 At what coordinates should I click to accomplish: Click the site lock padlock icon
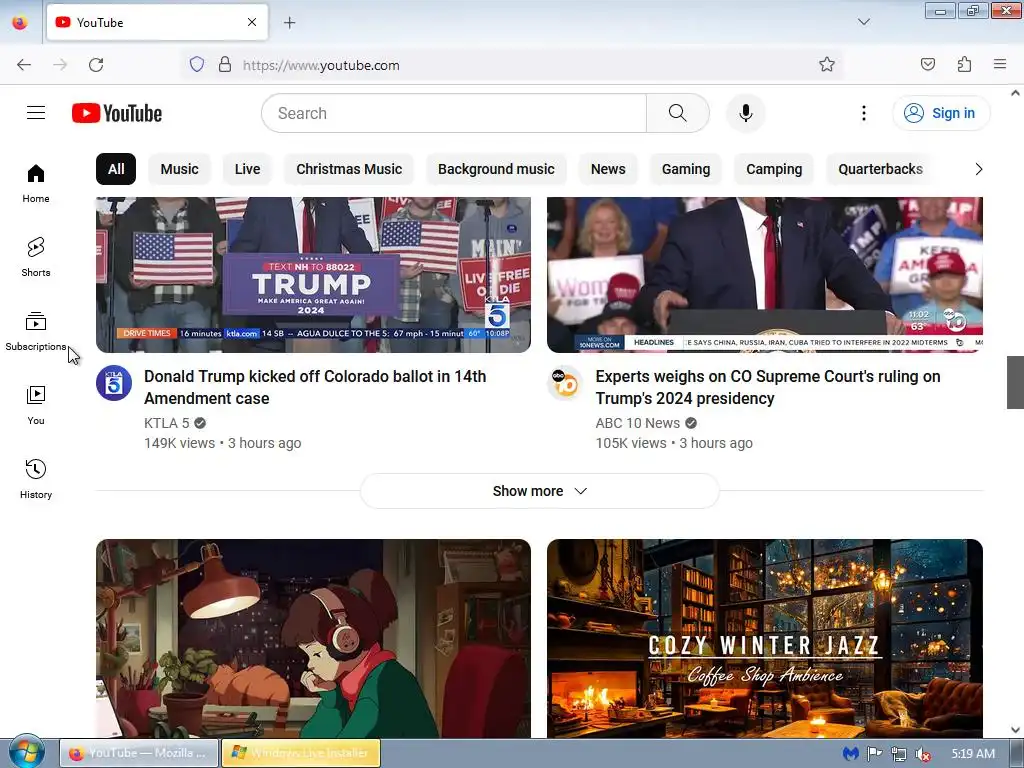coord(225,65)
